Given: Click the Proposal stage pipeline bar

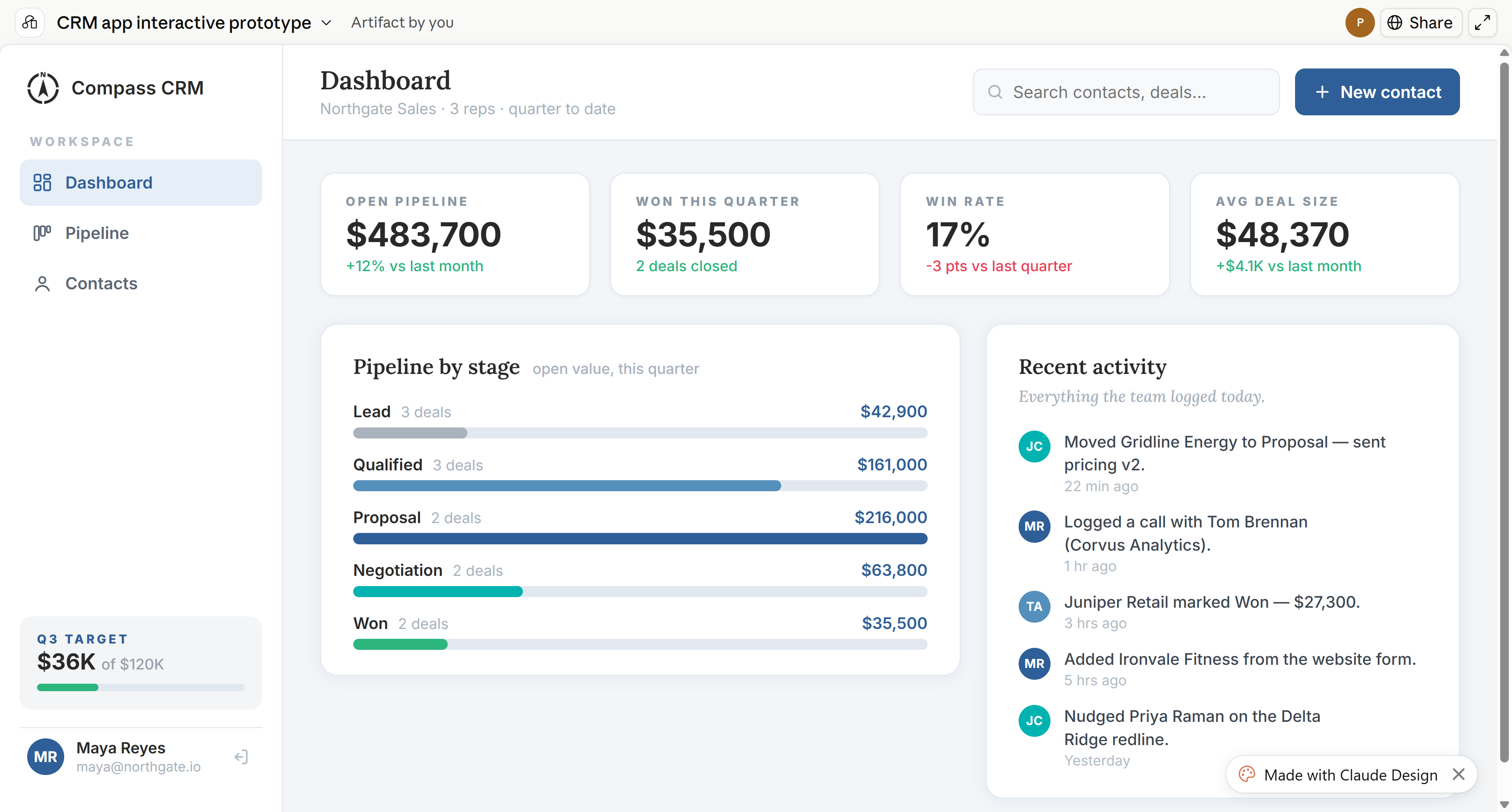Looking at the screenshot, I should [x=640, y=538].
